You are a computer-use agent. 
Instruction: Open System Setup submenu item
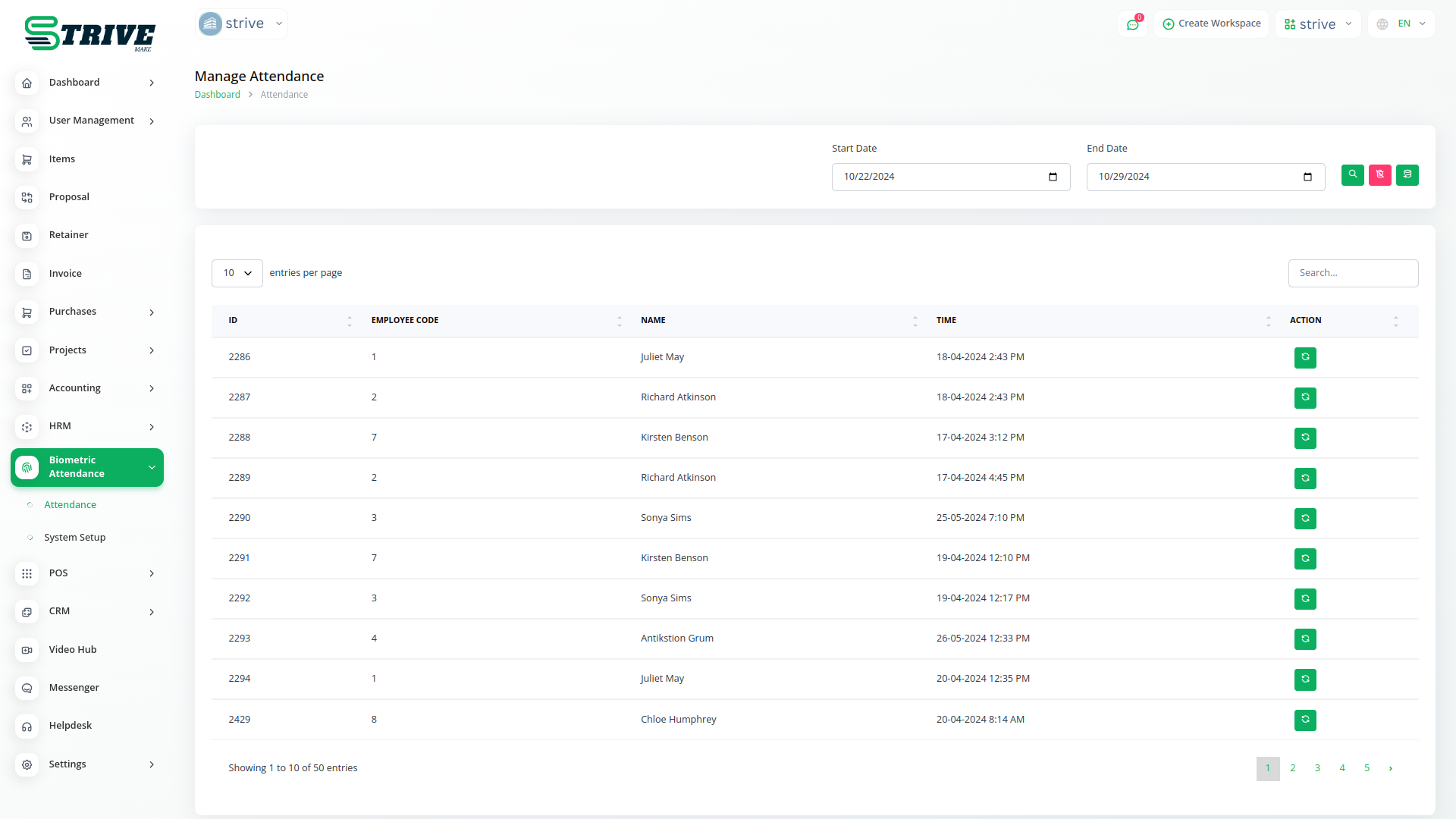pyautogui.click(x=75, y=538)
